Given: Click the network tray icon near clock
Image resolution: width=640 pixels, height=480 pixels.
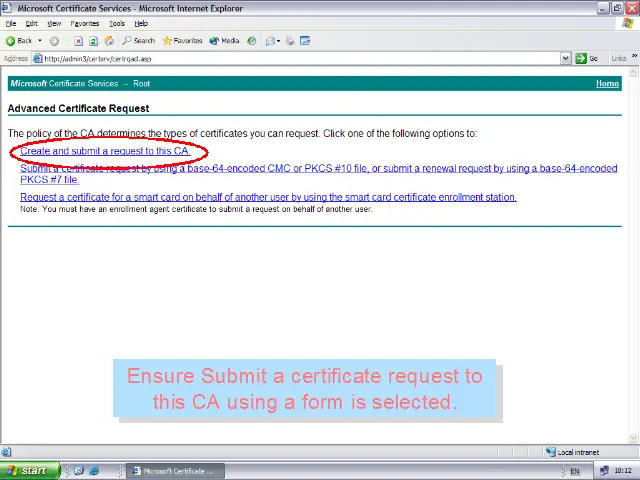Looking at the screenshot, I should [x=604, y=471].
